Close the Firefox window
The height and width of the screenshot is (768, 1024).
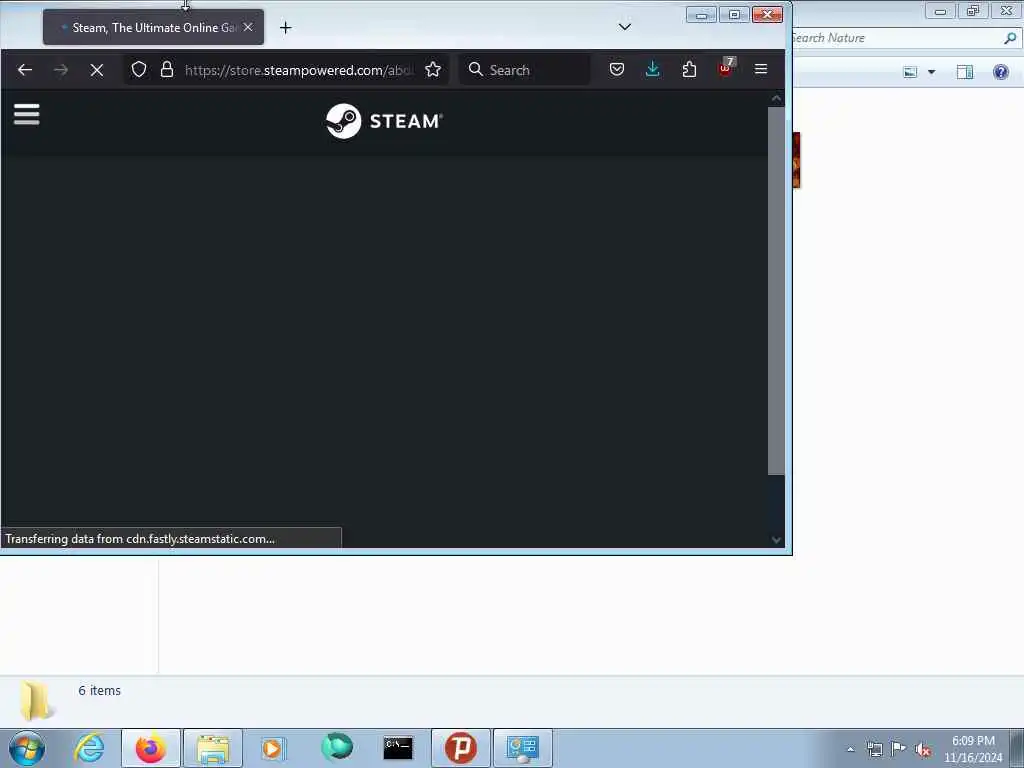pos(767,14)
